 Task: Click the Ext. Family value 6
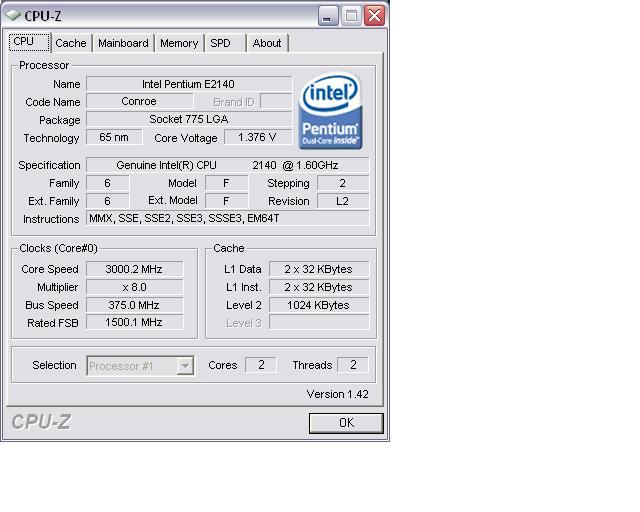[x=107, y=201]
